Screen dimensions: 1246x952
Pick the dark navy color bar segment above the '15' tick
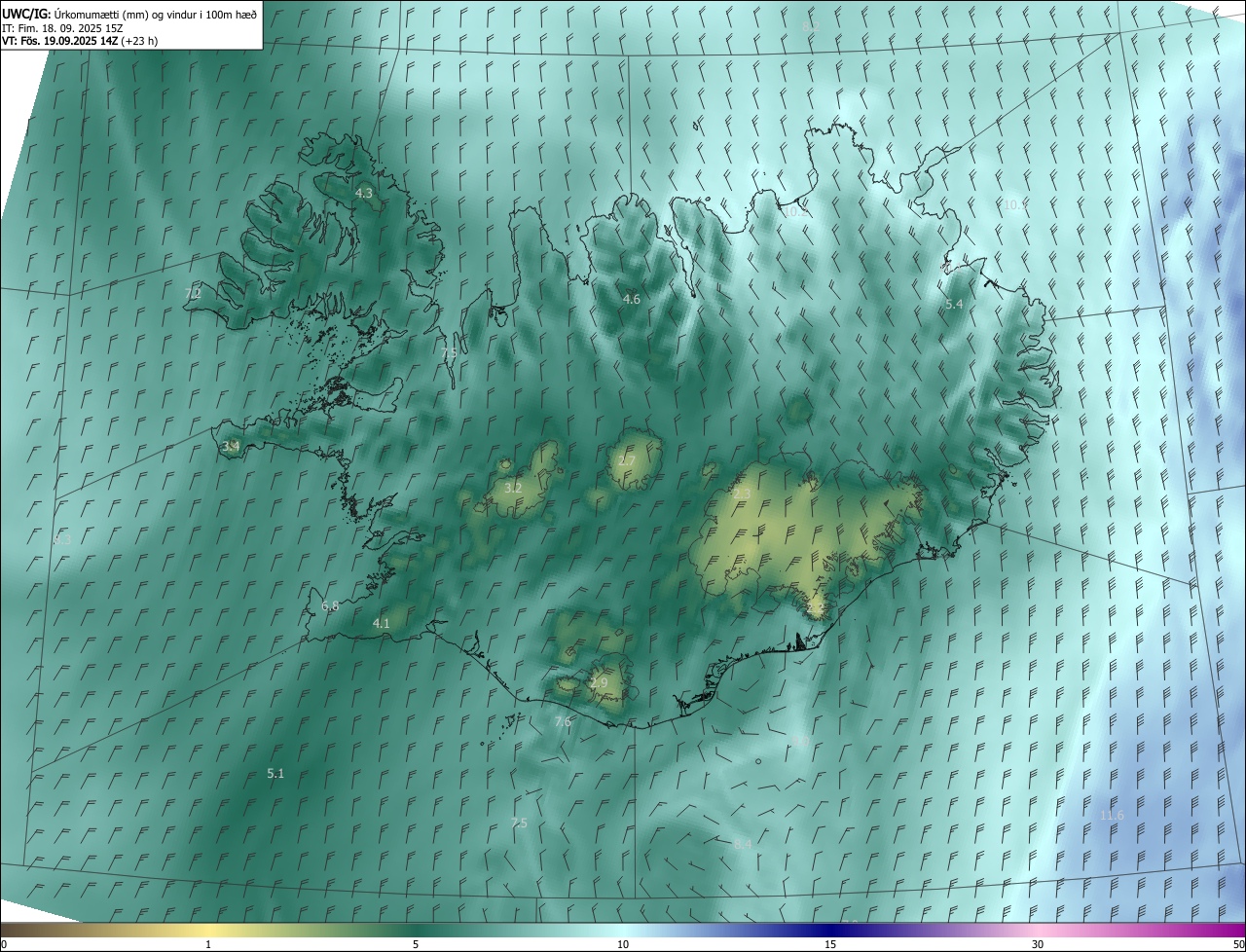830,930
